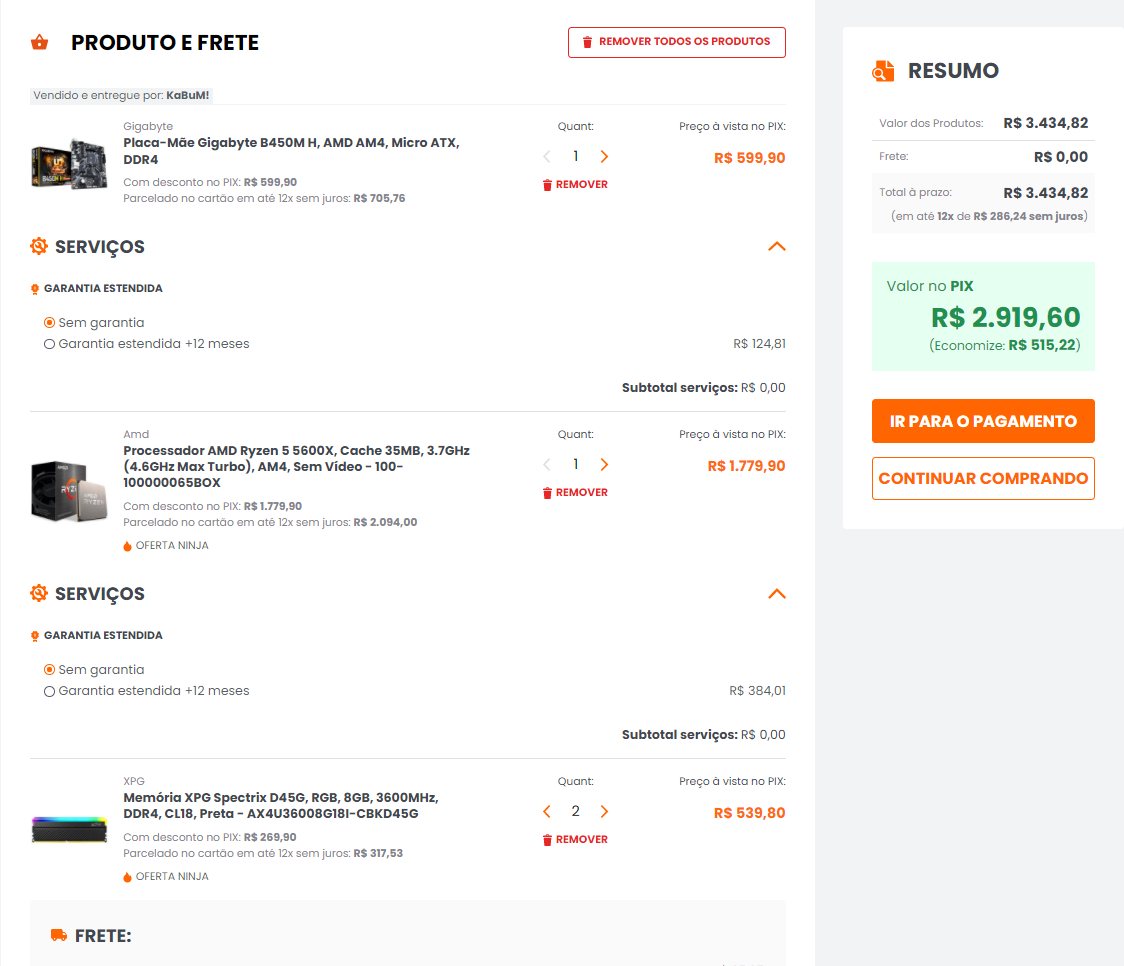Remove the AMD Ryzen 5 5600X processor
1124x966 pixels.
click(575, 493)
